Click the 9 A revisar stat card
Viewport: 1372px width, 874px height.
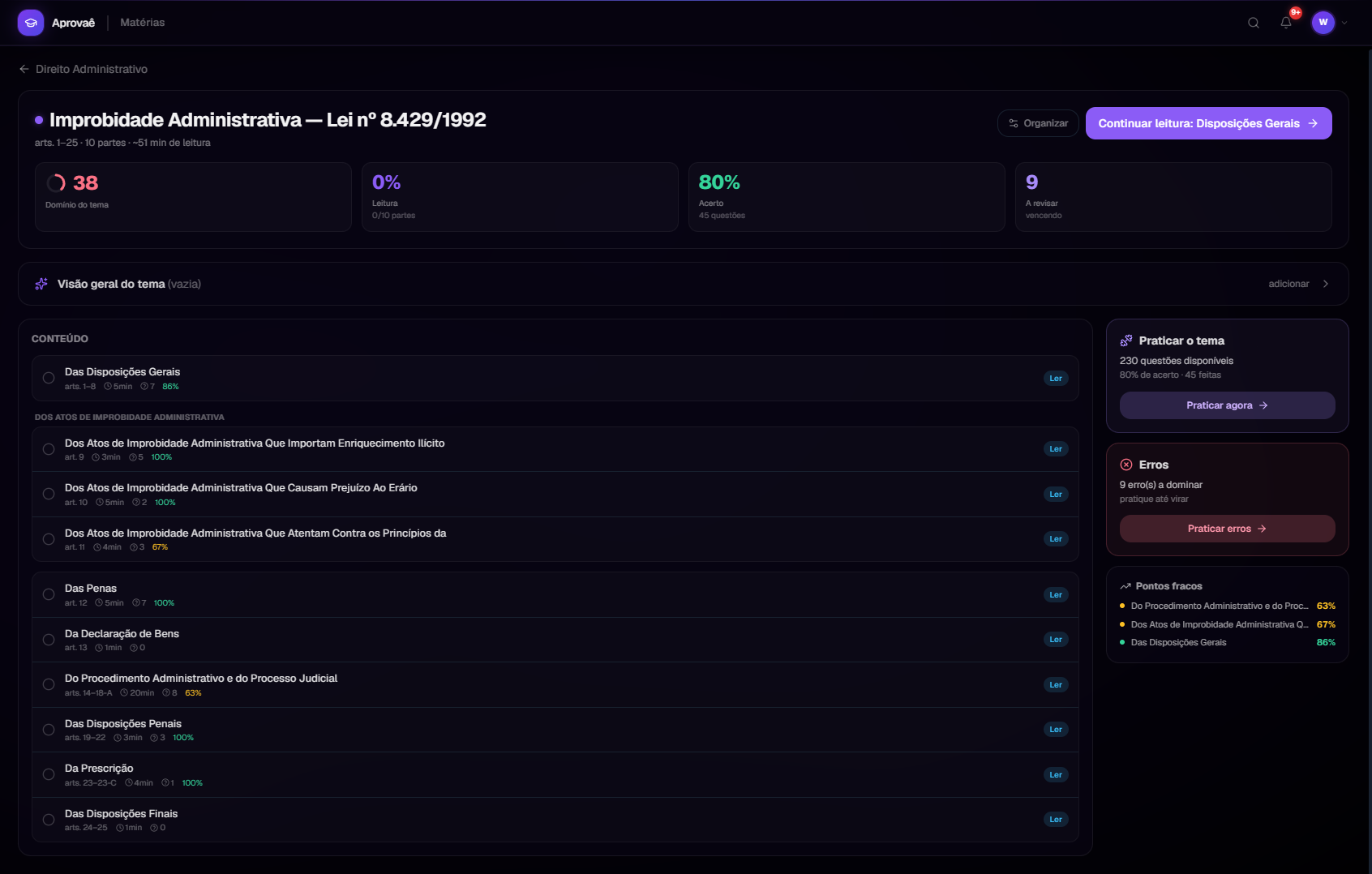point(1173,197)
